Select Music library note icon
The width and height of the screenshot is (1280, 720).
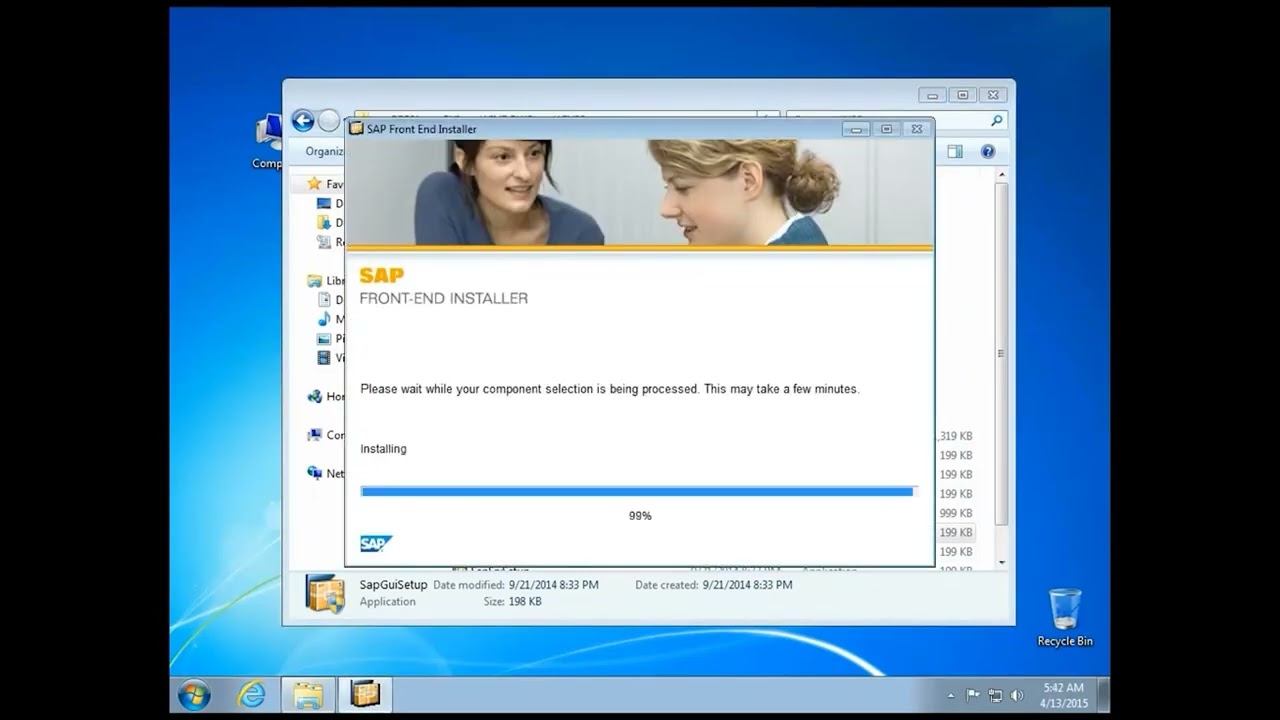tap(323, 319)
